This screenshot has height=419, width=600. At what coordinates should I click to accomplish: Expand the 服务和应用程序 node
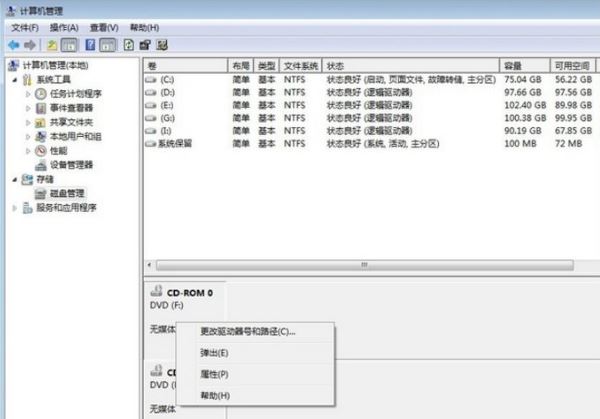[13, 208]
